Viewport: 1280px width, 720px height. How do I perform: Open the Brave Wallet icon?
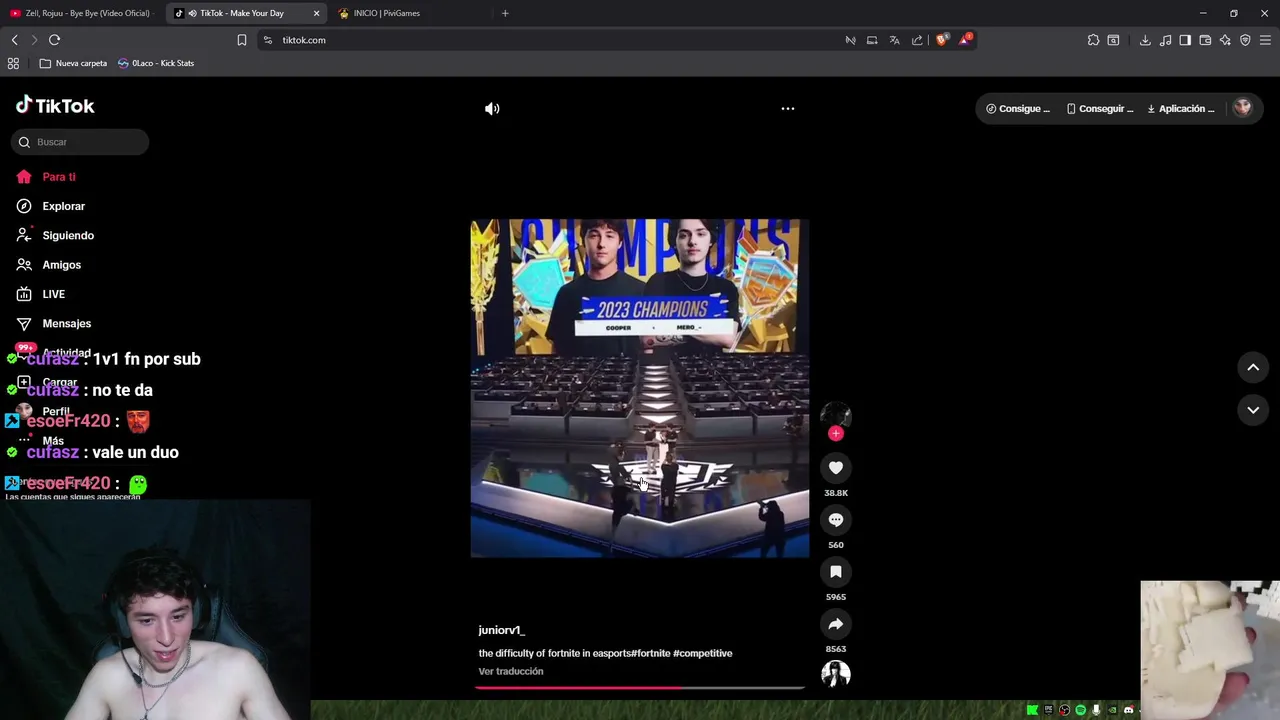coord(1205,40)
